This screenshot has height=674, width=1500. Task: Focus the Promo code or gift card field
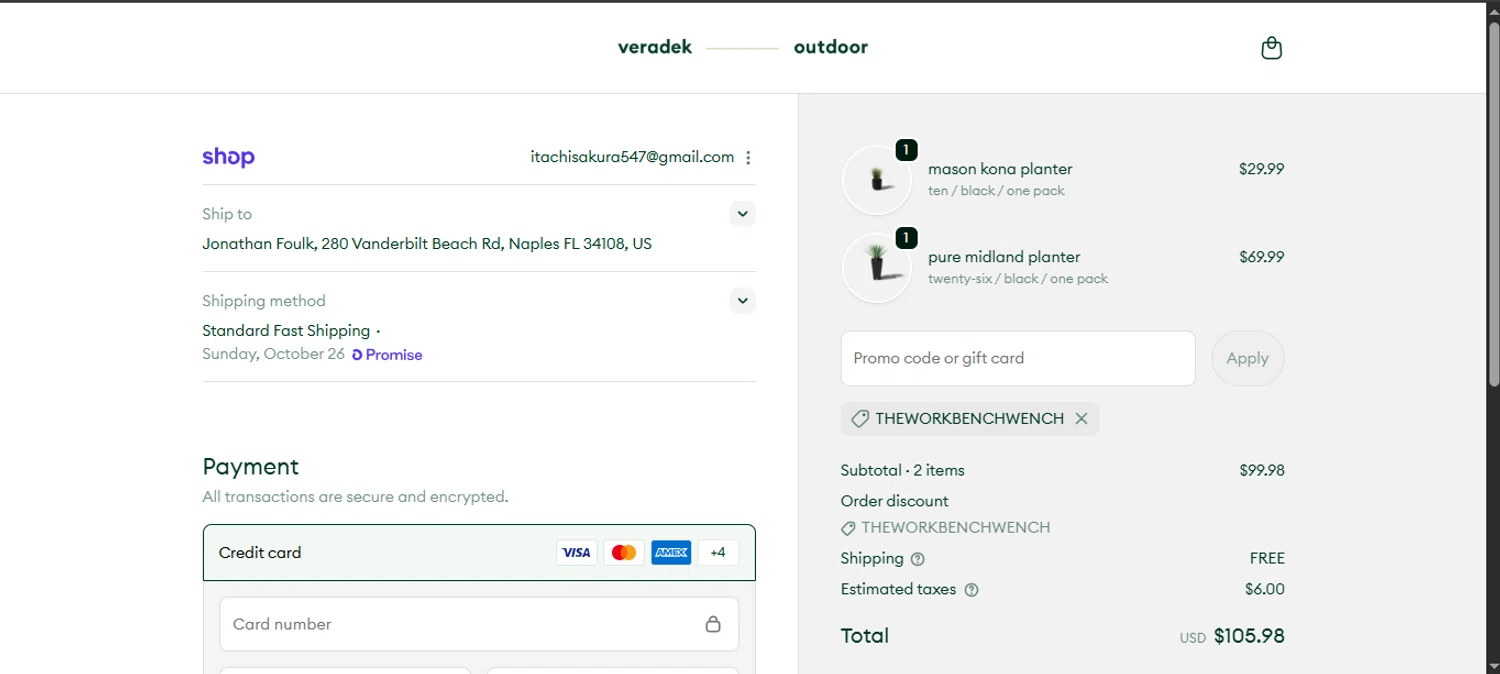(1018, 358)
